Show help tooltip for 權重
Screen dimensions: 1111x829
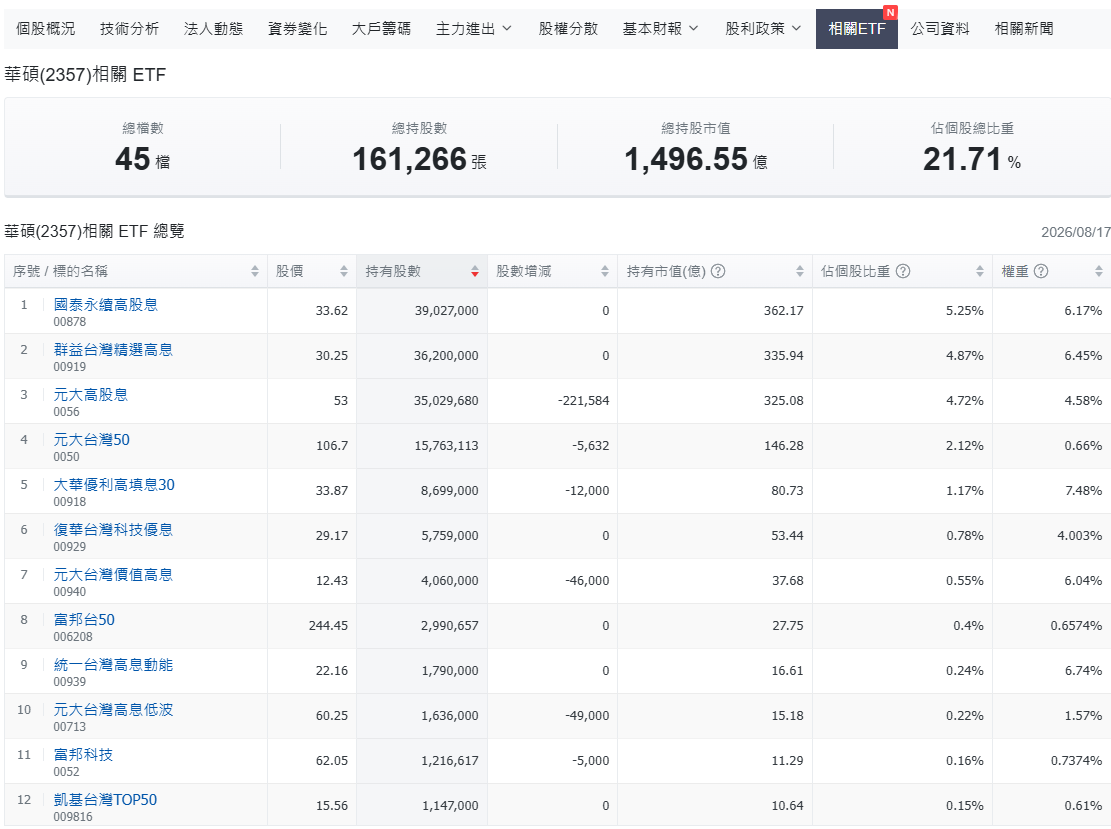pyautogui.click(x=1041, y=271)
